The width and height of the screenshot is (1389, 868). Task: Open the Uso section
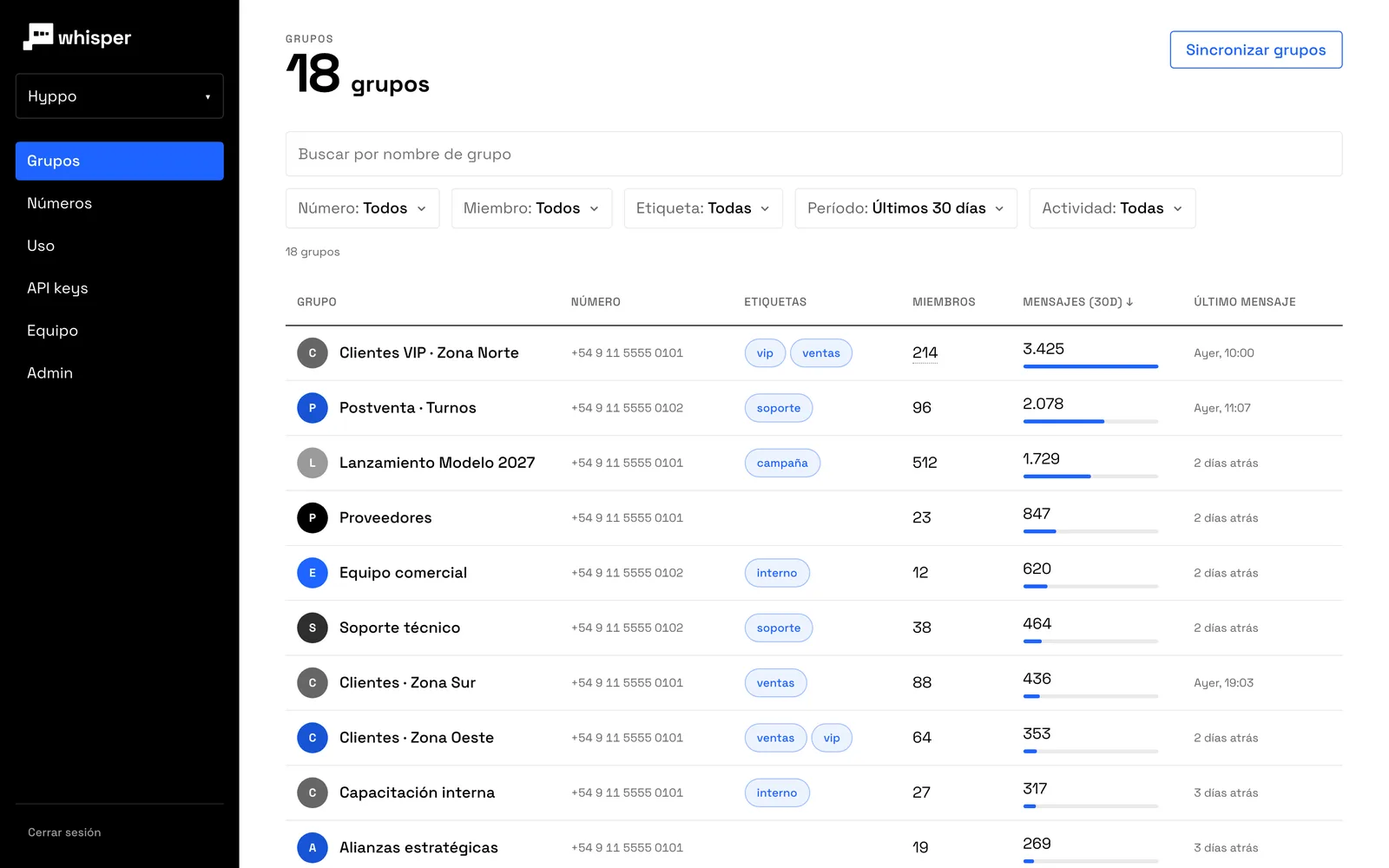tap(120, 246)
